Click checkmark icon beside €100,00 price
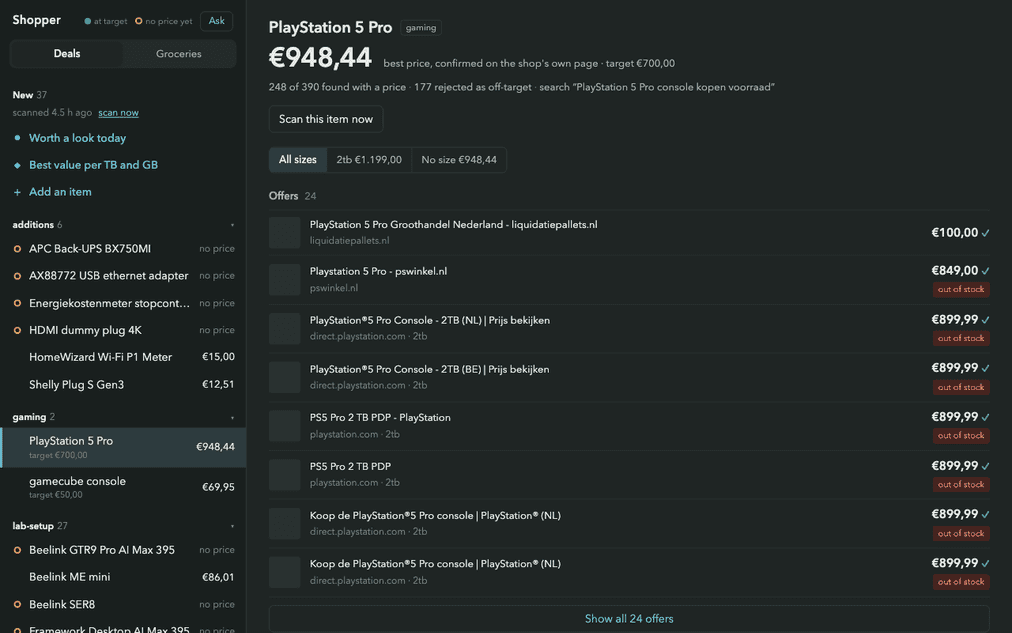 [986, 233]
